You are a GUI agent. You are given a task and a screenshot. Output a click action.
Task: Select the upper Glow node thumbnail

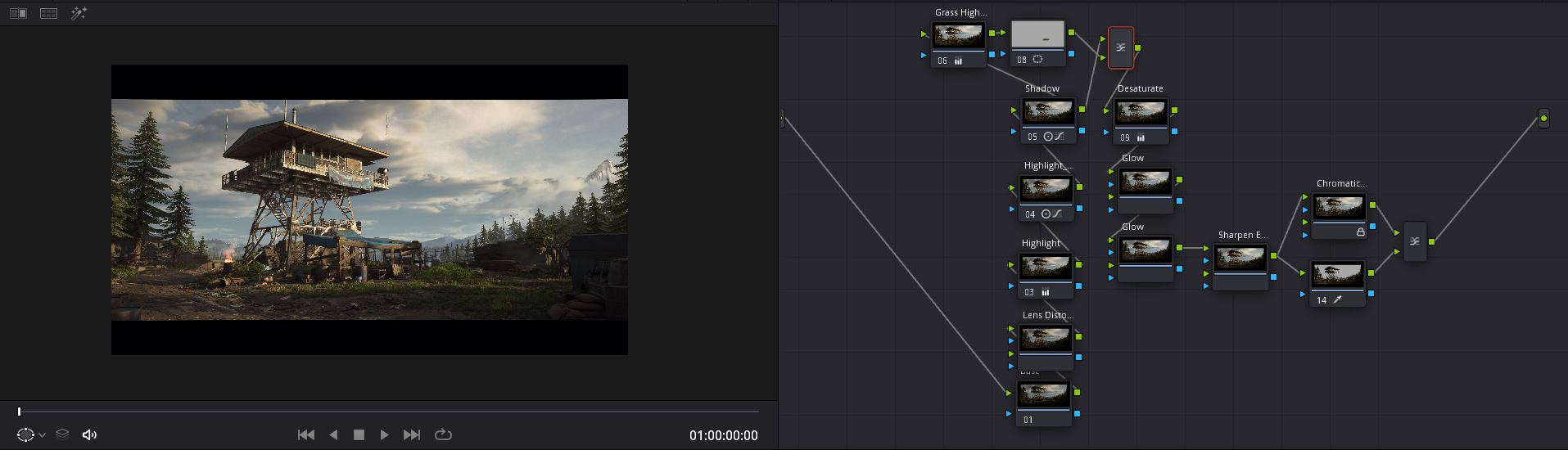1145,182
